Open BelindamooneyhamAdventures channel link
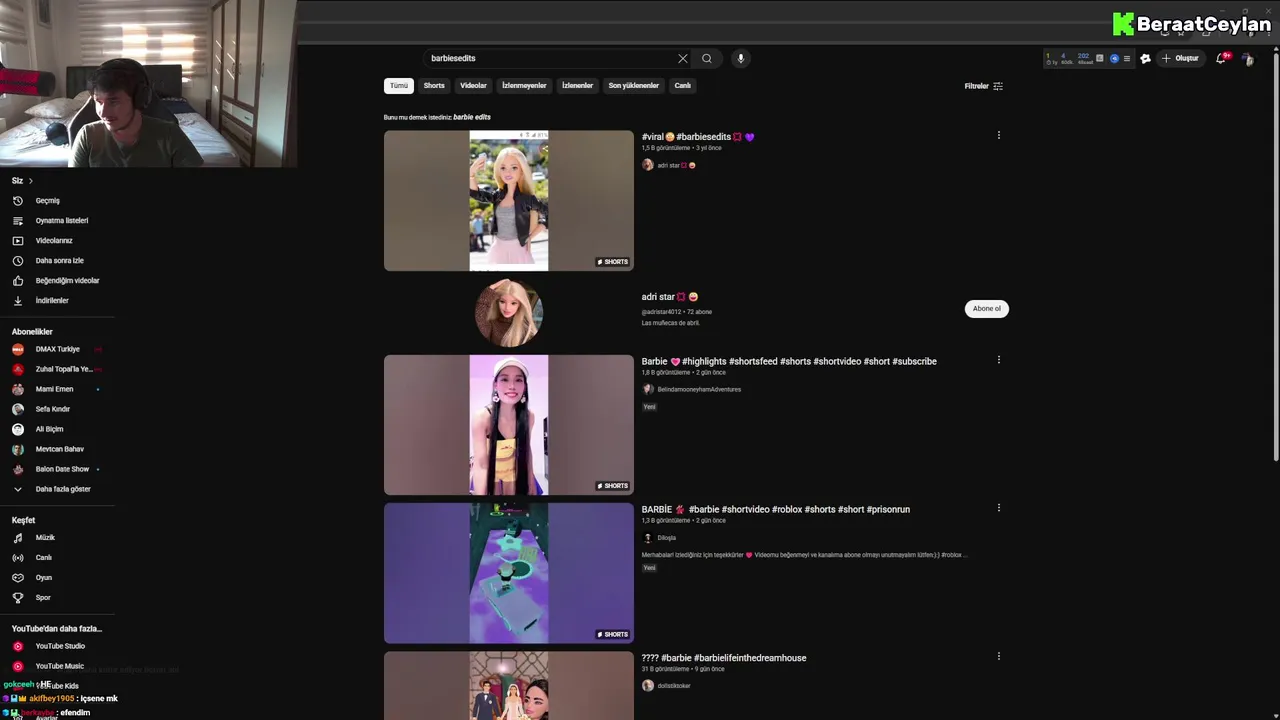This screenshot has width=1280, height=720. click(699, 390)
